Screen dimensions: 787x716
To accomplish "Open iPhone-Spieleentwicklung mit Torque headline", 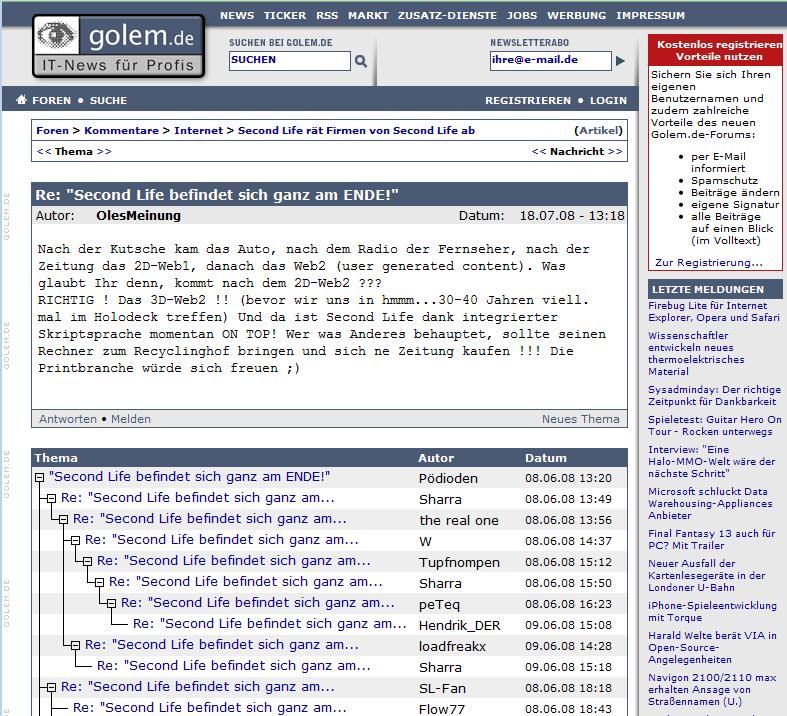I will click(712, 612).
